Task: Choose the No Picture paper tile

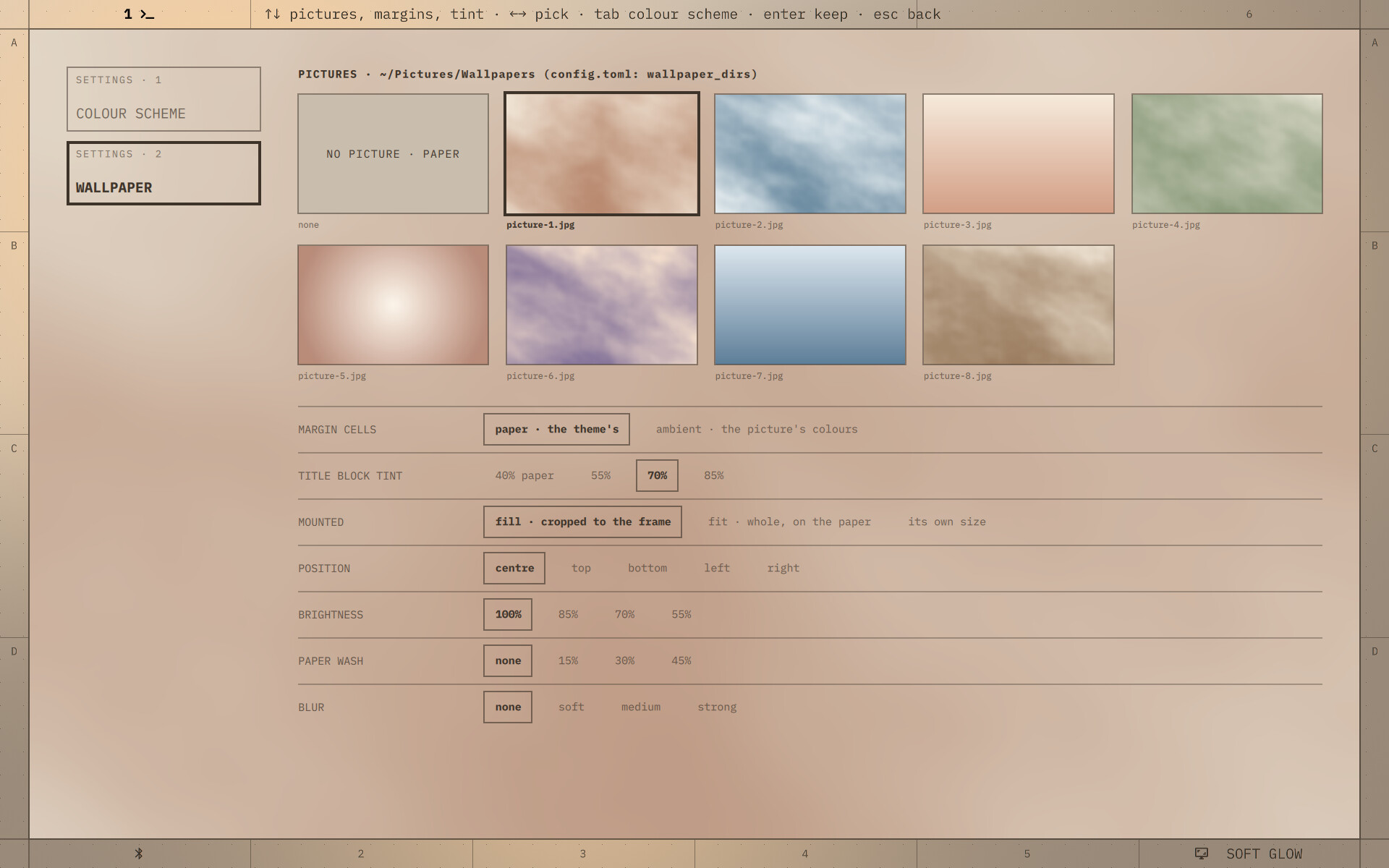Action: 393,153
